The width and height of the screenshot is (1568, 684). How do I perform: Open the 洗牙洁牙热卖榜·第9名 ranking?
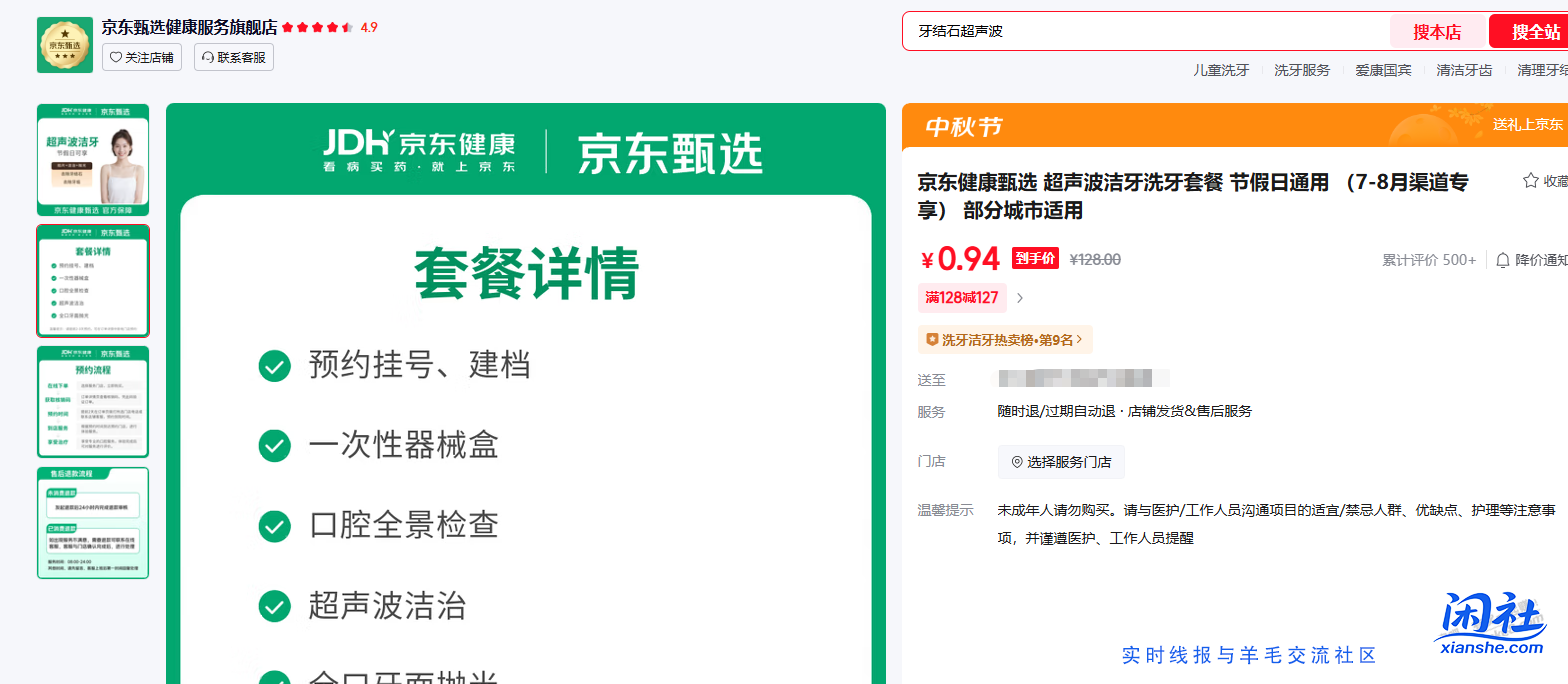(1005, 340)
